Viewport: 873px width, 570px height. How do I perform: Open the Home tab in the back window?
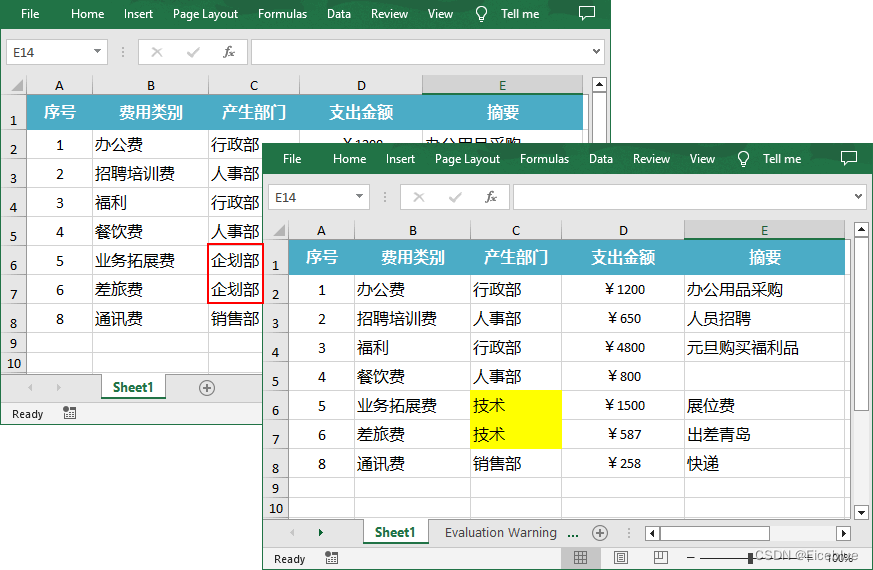(x=87, y=14)
